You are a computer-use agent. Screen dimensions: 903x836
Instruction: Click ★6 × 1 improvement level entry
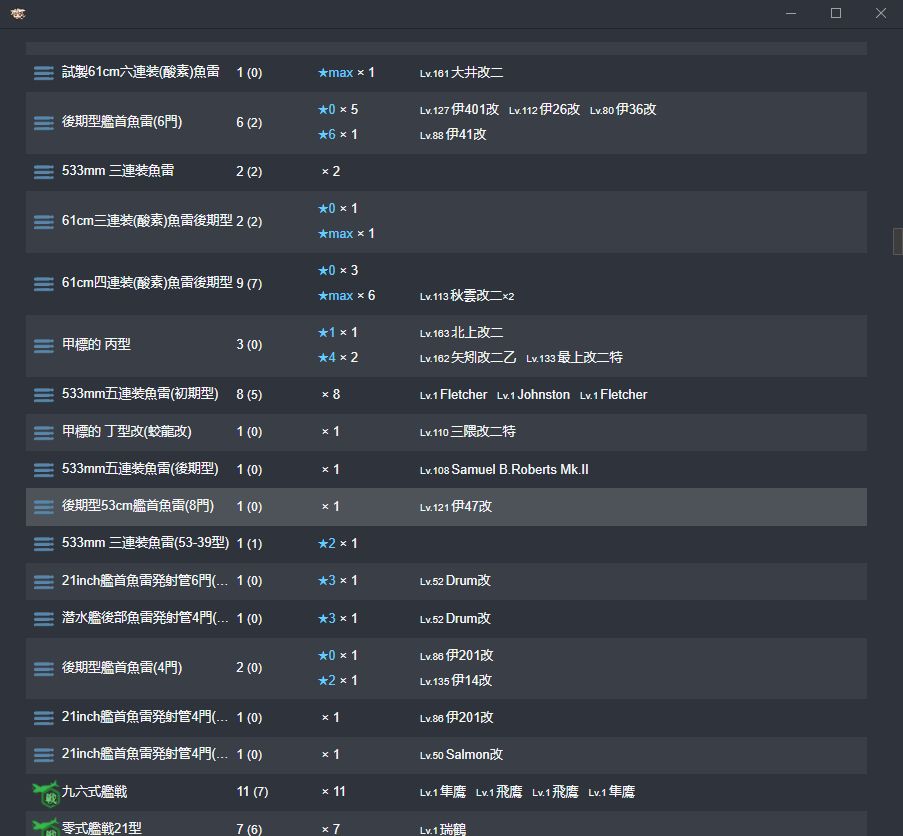coord(337,135)
